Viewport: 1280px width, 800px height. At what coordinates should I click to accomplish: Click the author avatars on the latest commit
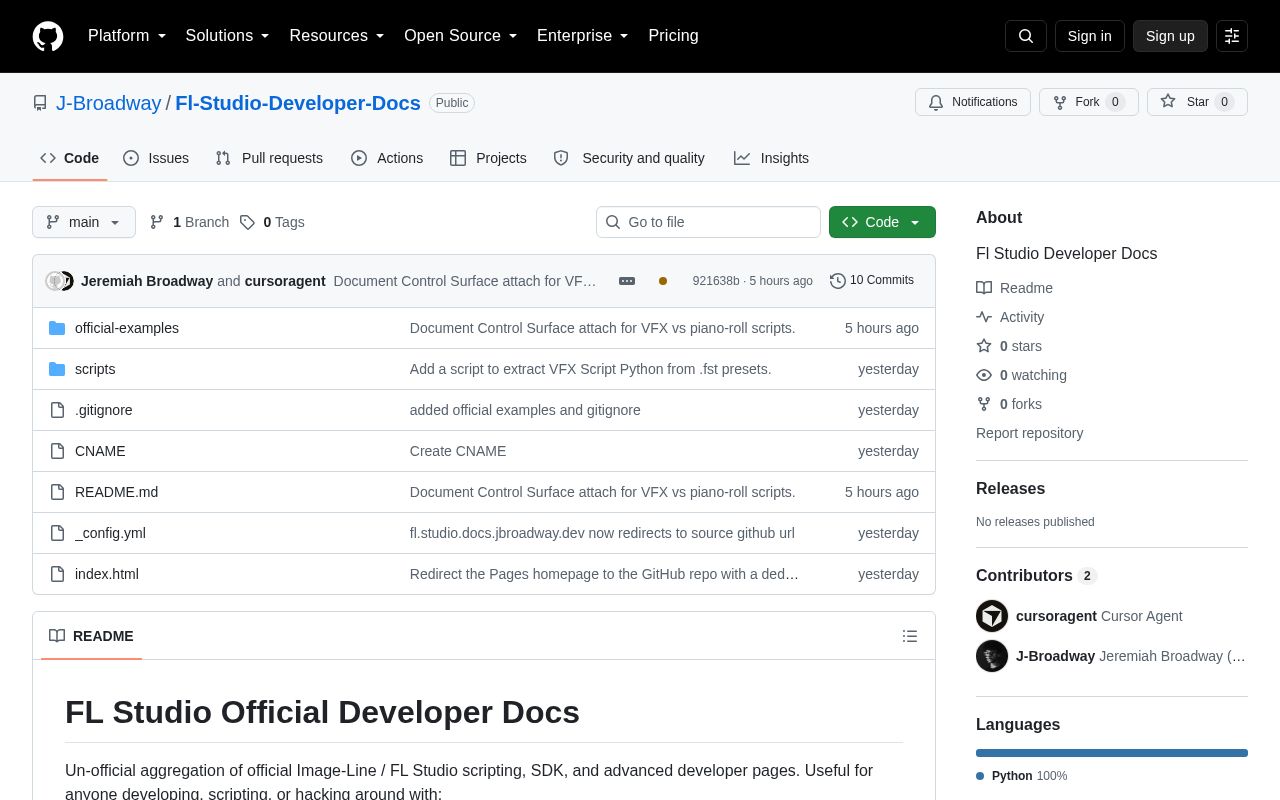(60, 281)
